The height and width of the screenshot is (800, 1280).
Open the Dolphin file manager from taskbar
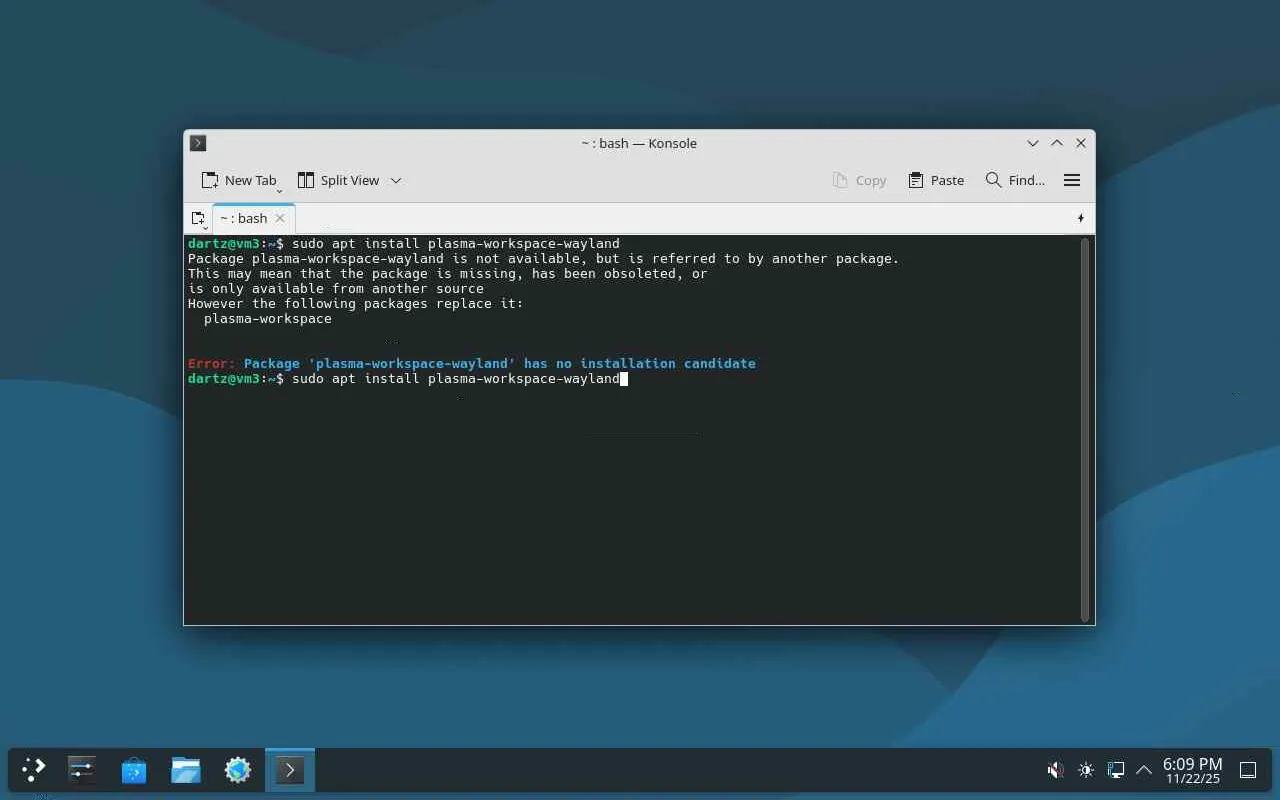pos(186,770)
